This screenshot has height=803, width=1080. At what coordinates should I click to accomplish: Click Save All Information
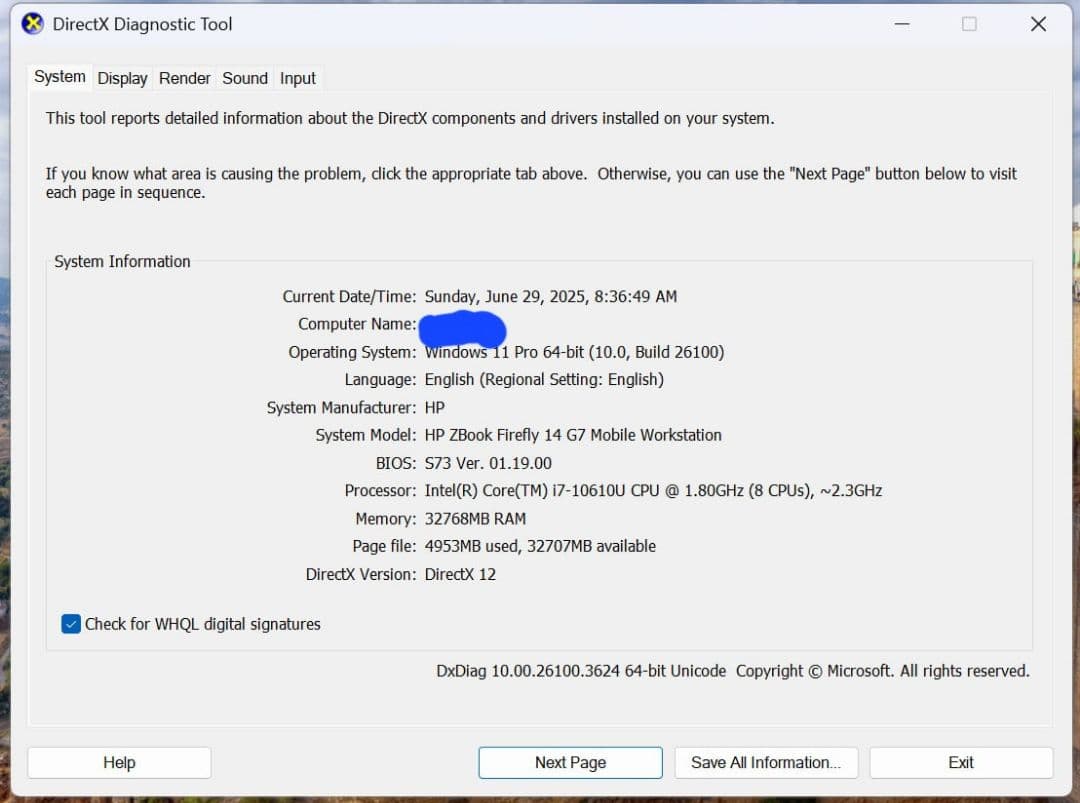pyautogui.click(x=766, y=762)
